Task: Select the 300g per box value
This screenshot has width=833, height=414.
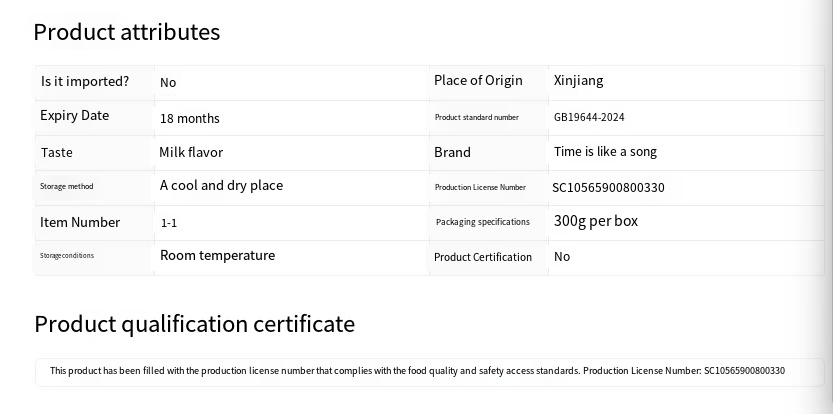Action: click(x=595, y=220)
